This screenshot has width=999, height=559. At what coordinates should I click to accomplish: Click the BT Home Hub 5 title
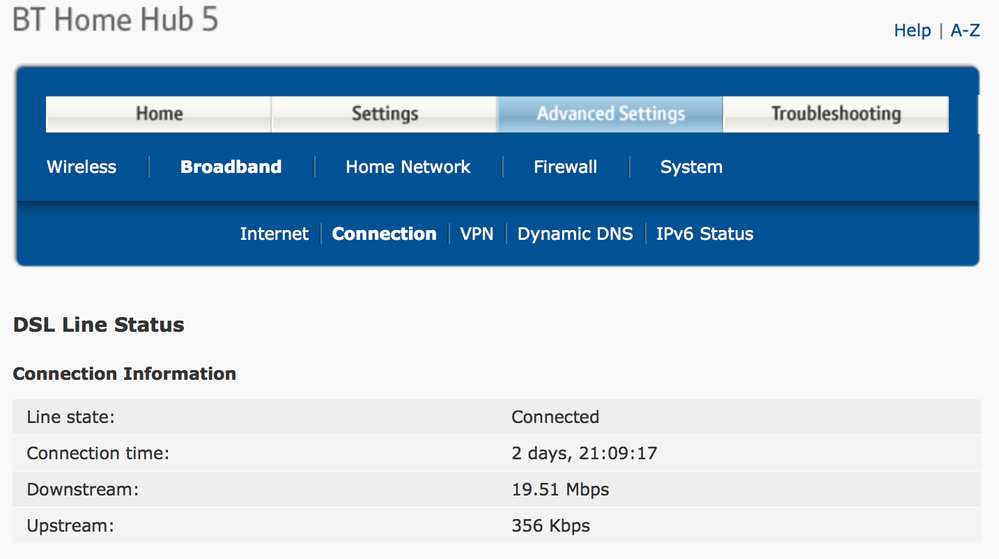click(x=115, y=21)
